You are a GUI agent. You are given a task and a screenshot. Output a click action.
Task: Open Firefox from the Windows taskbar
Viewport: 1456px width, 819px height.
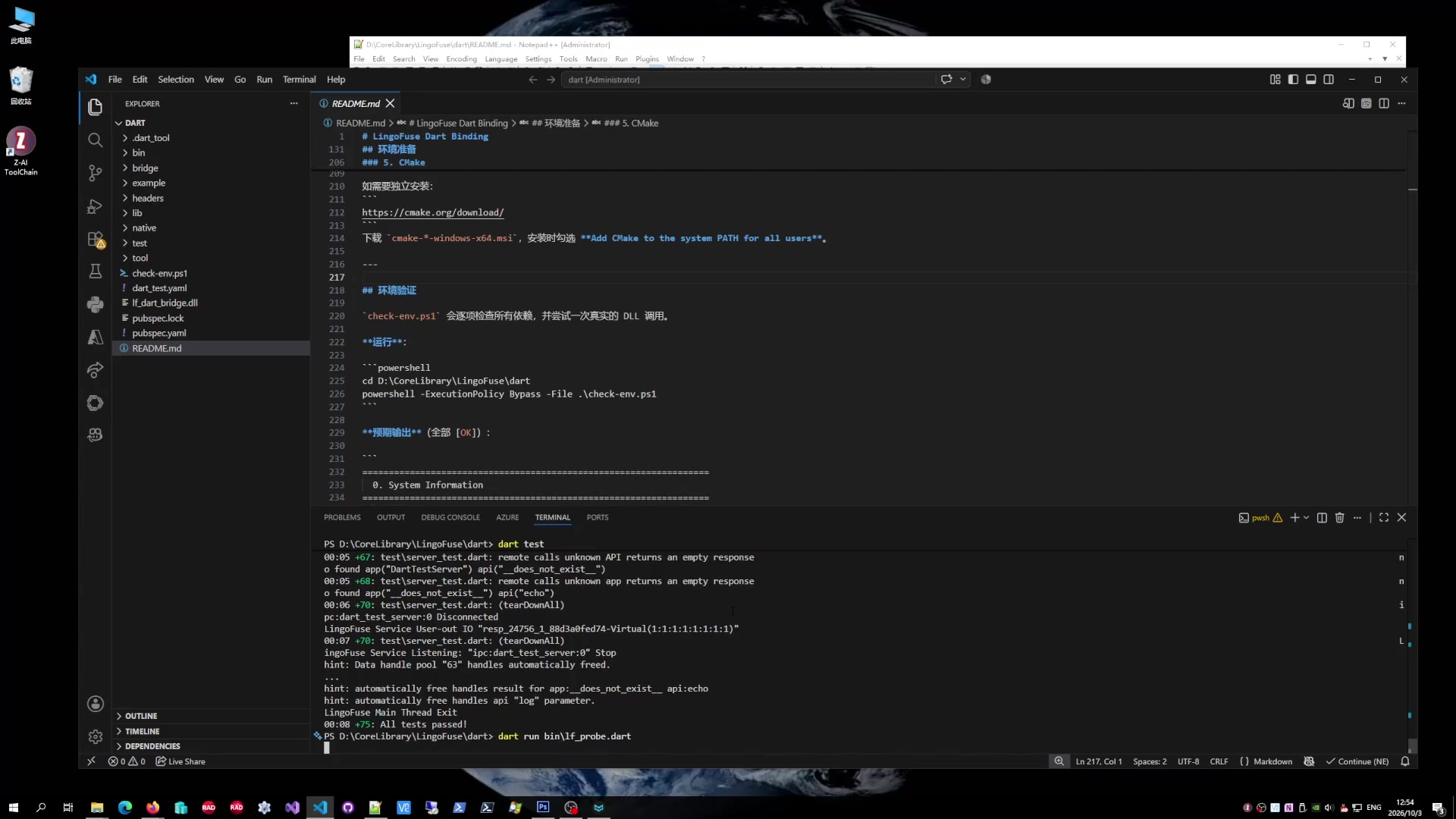tap(153, 808)
